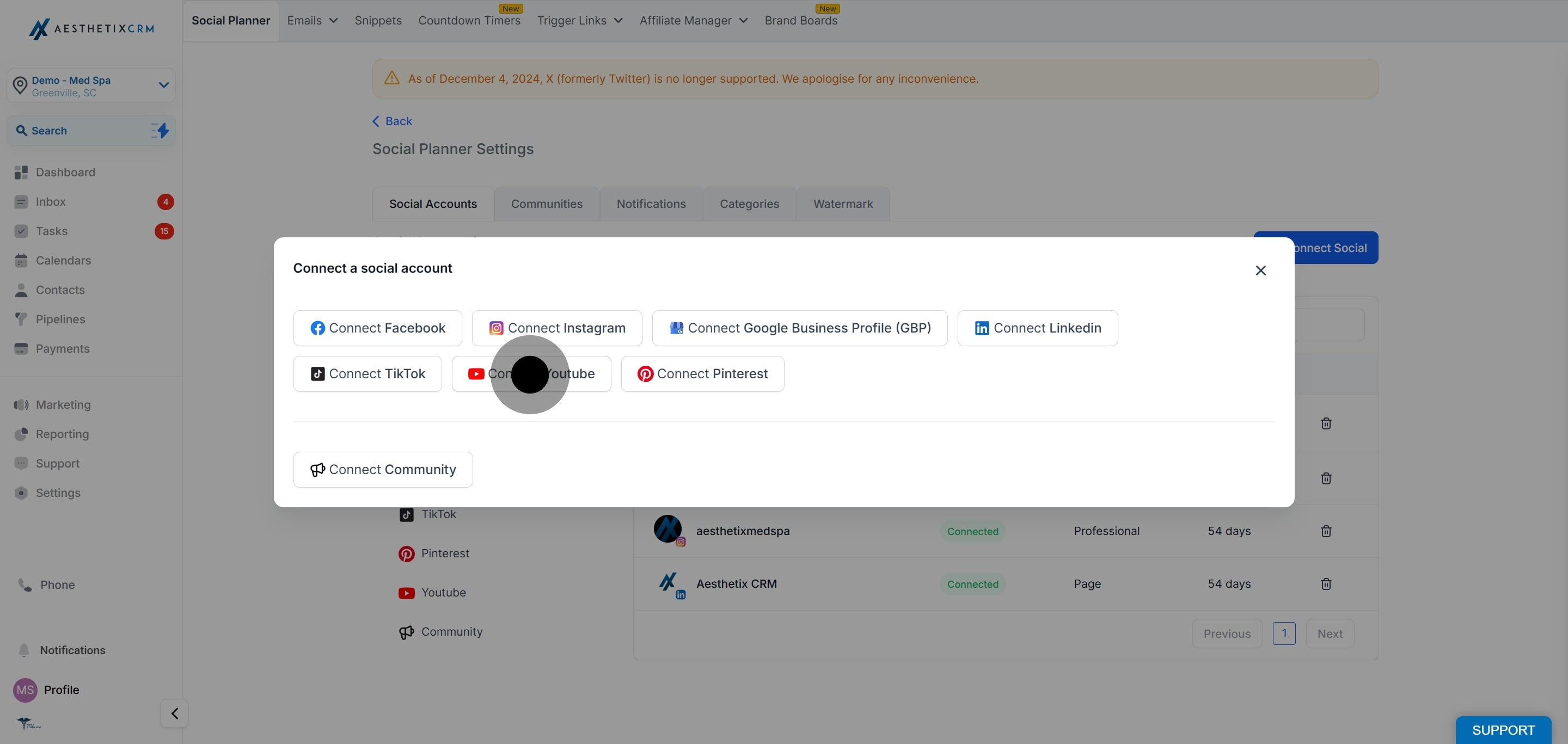Delete the aesthetixmedspa Instagram account

click(1326, 531)
